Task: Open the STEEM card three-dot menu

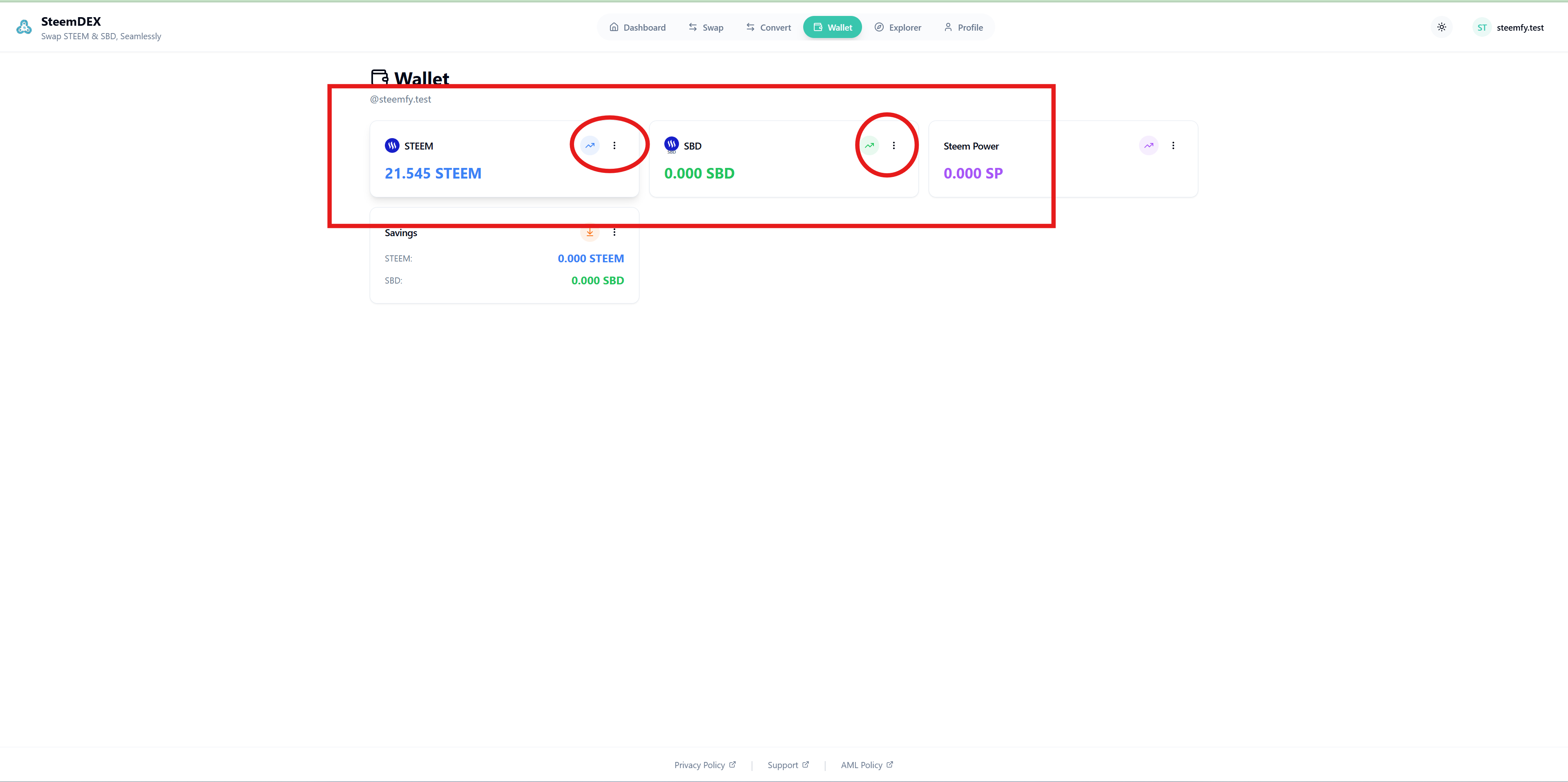Action: [x=614, y=145]
